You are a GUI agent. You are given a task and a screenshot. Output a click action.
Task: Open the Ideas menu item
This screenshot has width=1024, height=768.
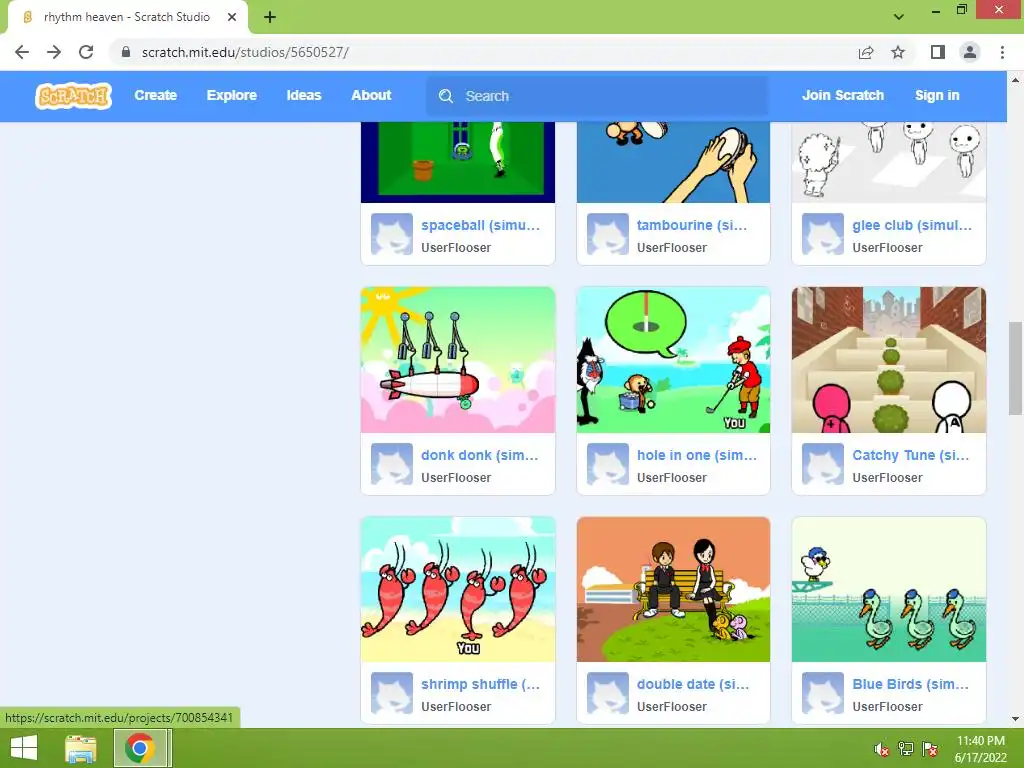tap(304, 95)
